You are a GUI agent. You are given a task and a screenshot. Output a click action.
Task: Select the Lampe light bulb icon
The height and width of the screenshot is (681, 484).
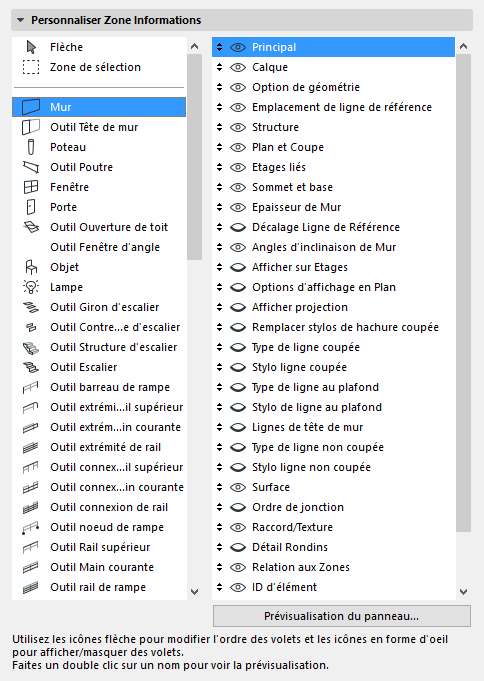pos(31,287)
